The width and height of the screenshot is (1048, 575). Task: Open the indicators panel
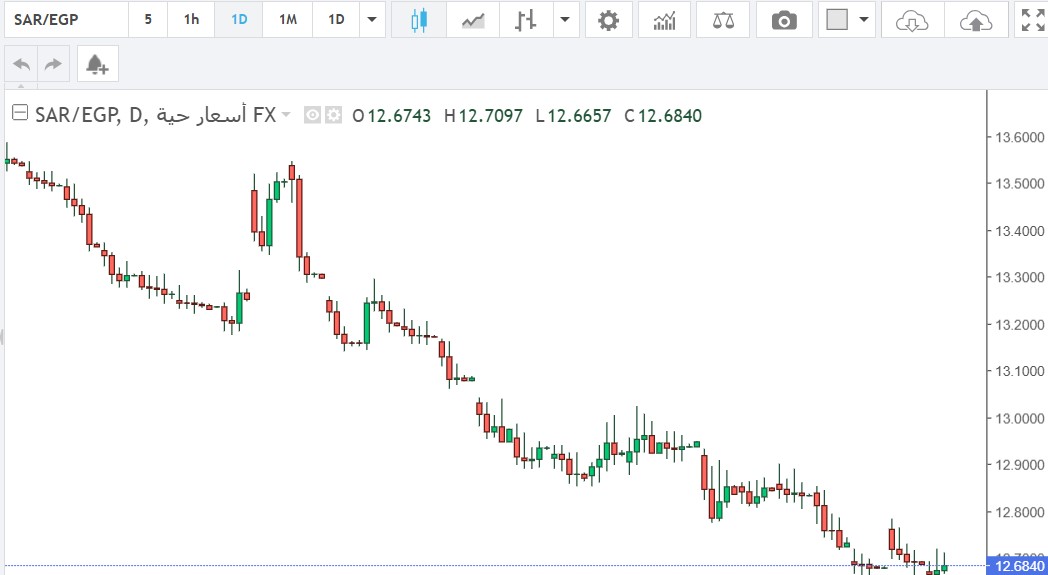tap(664, 20)
